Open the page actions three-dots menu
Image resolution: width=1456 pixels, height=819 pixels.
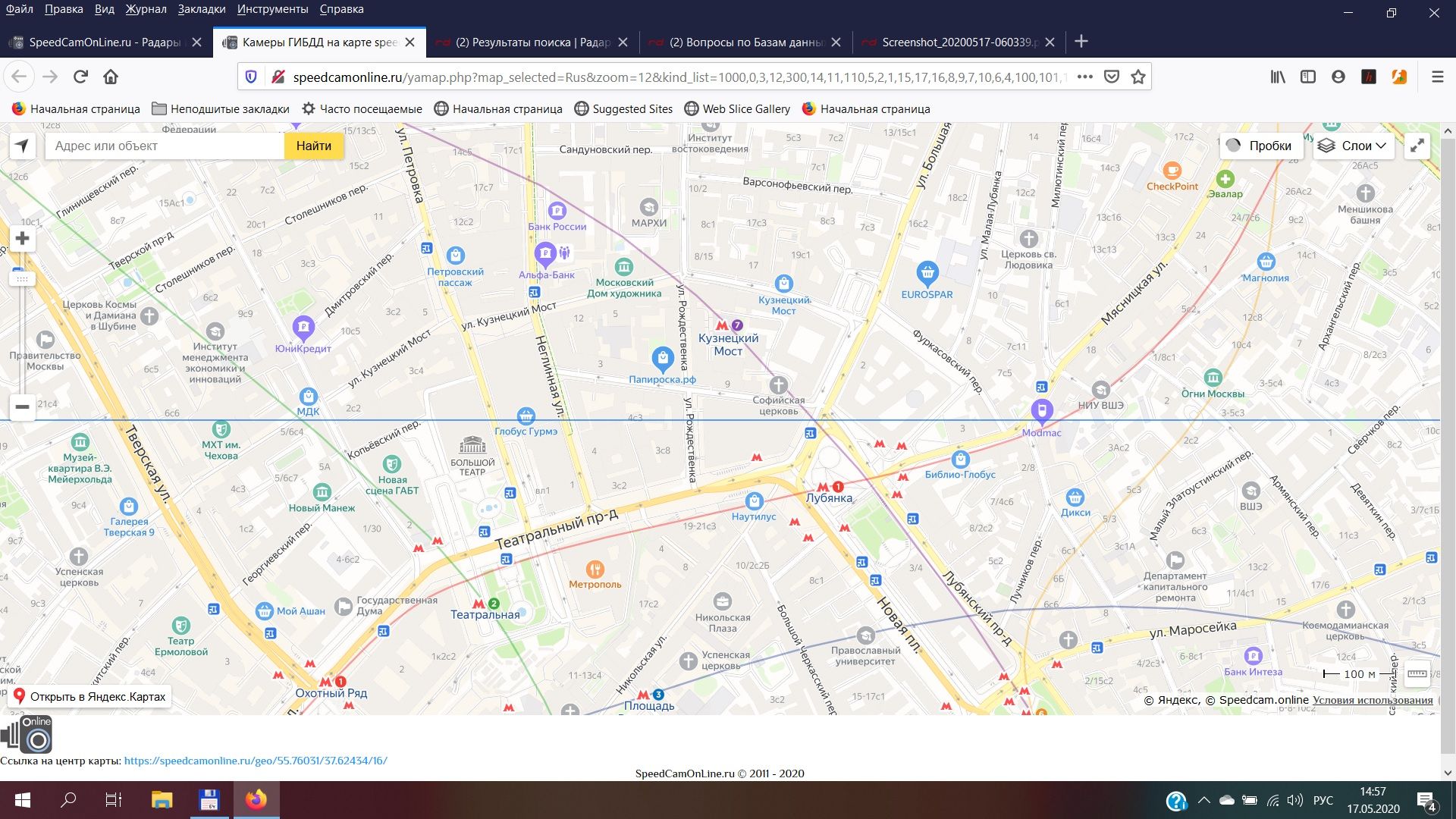click(x=1084, y=77)
